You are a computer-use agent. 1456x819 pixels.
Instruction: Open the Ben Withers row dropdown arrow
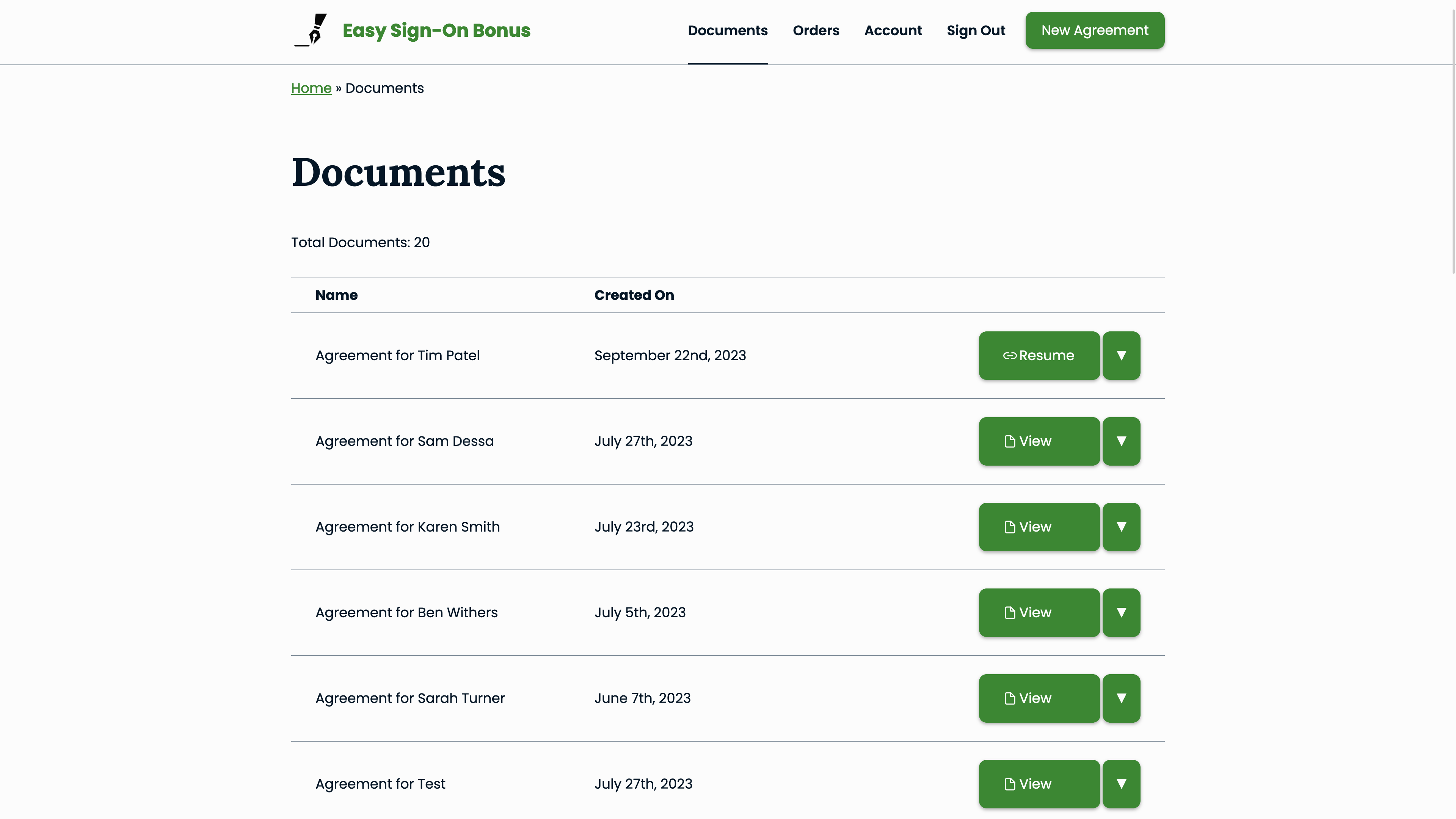(1121, 613)
